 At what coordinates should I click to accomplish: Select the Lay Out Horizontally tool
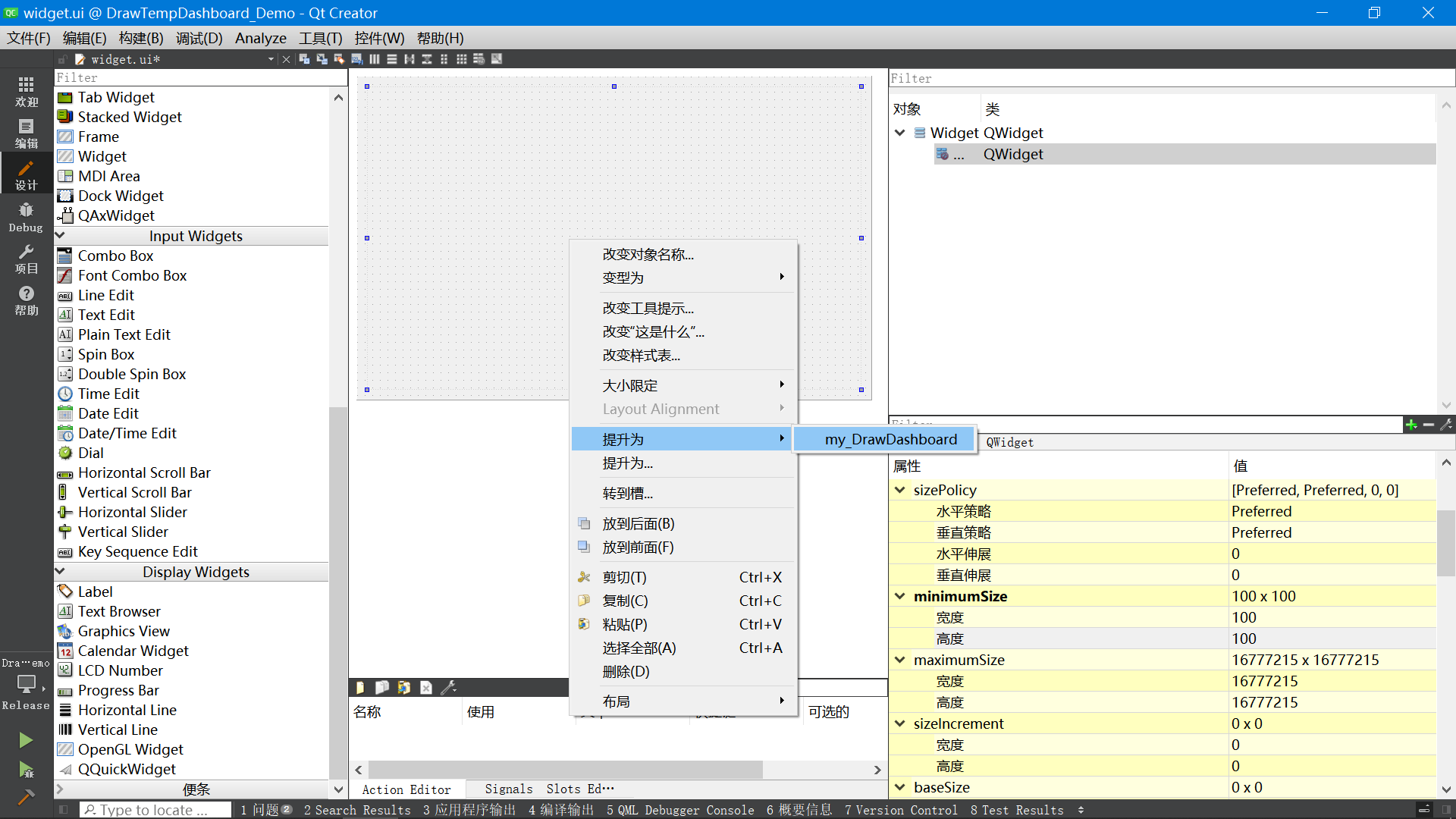tap(375, 59)
